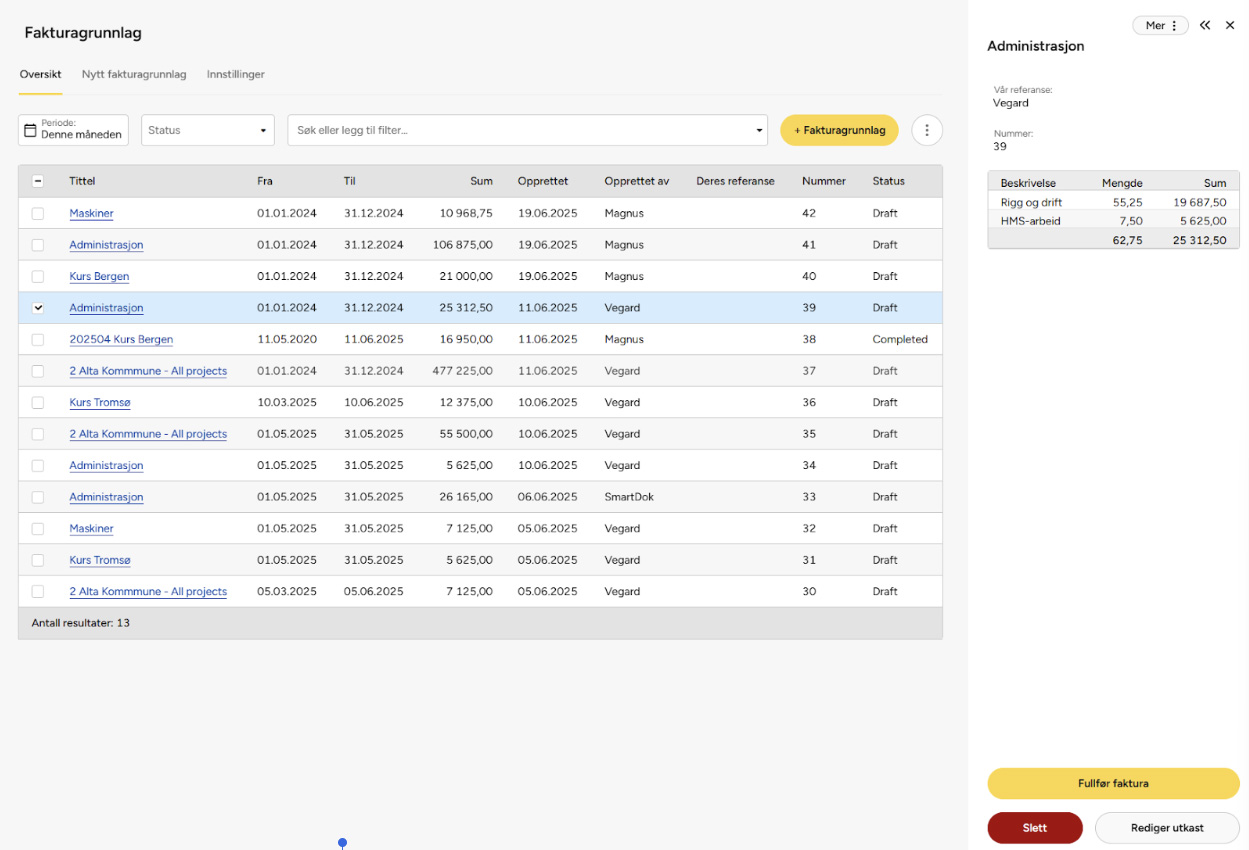Close the Administrasjon details panel
This screenshot has height=850, width=1249.
pos(1230,25)
